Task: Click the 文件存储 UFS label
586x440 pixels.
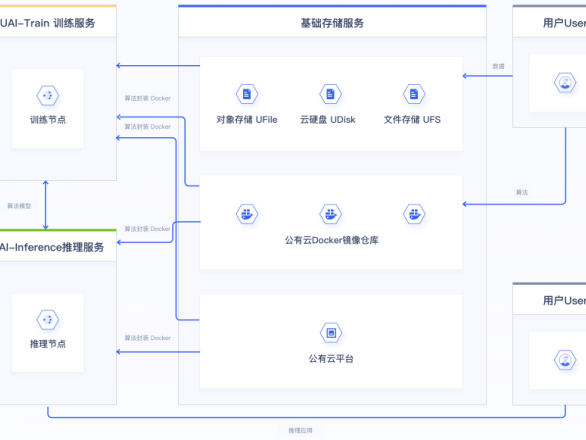Action: click(x=412, y=120)
